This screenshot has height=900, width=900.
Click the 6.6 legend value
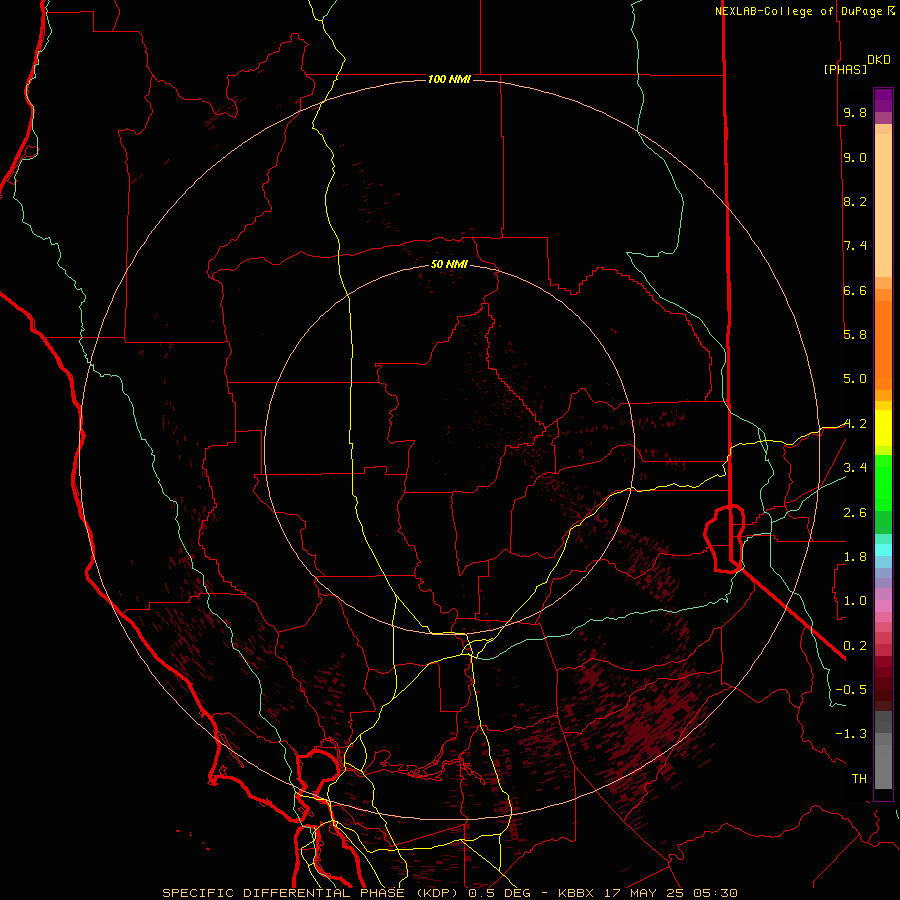coord(855,290)
